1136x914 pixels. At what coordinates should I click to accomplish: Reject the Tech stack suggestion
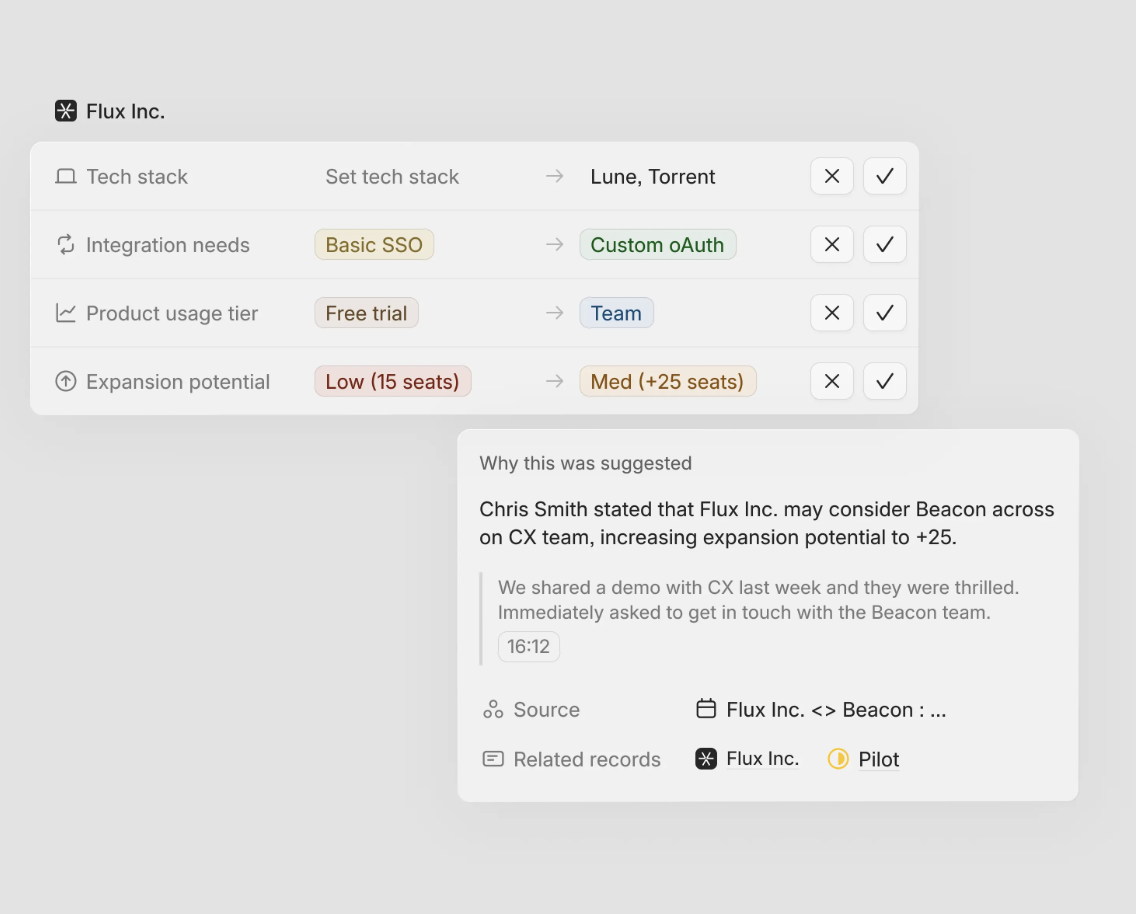coord(832,177)
